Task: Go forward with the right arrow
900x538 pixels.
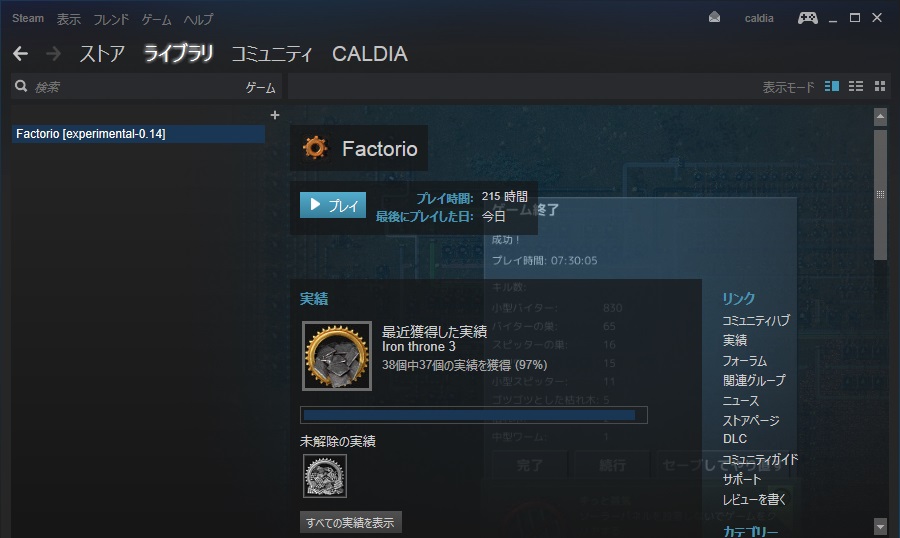Action: tap(53, 54)
